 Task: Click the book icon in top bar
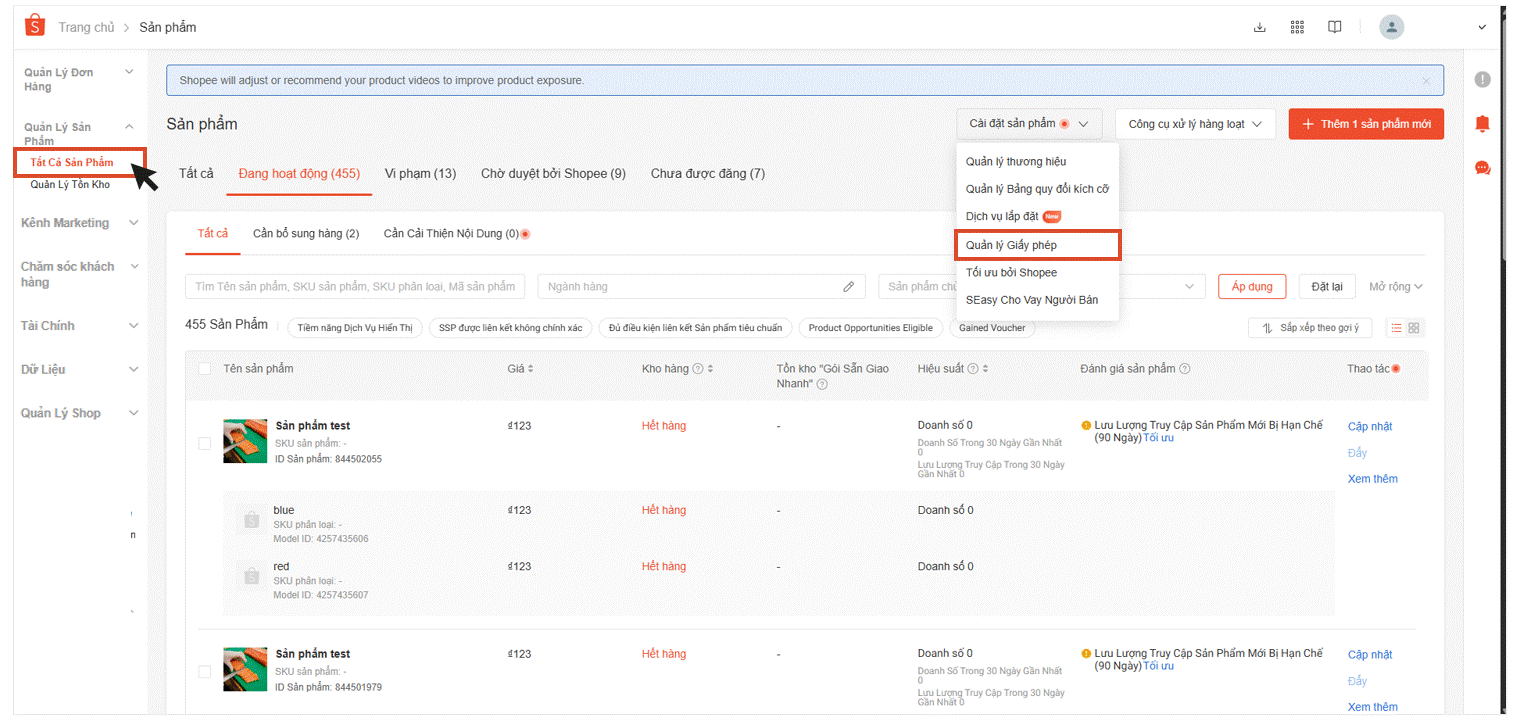coord(1334,27)
